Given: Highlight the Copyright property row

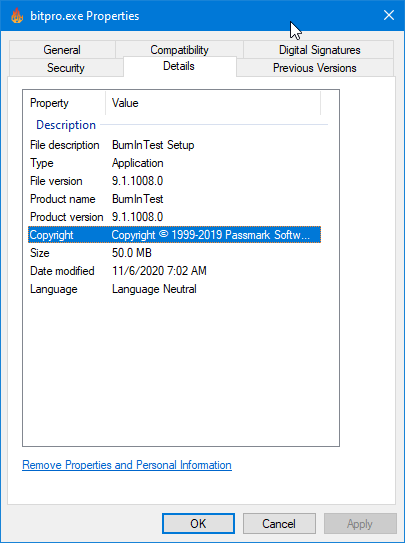Looking at the screenshot, I should click(x=174, y=235).
